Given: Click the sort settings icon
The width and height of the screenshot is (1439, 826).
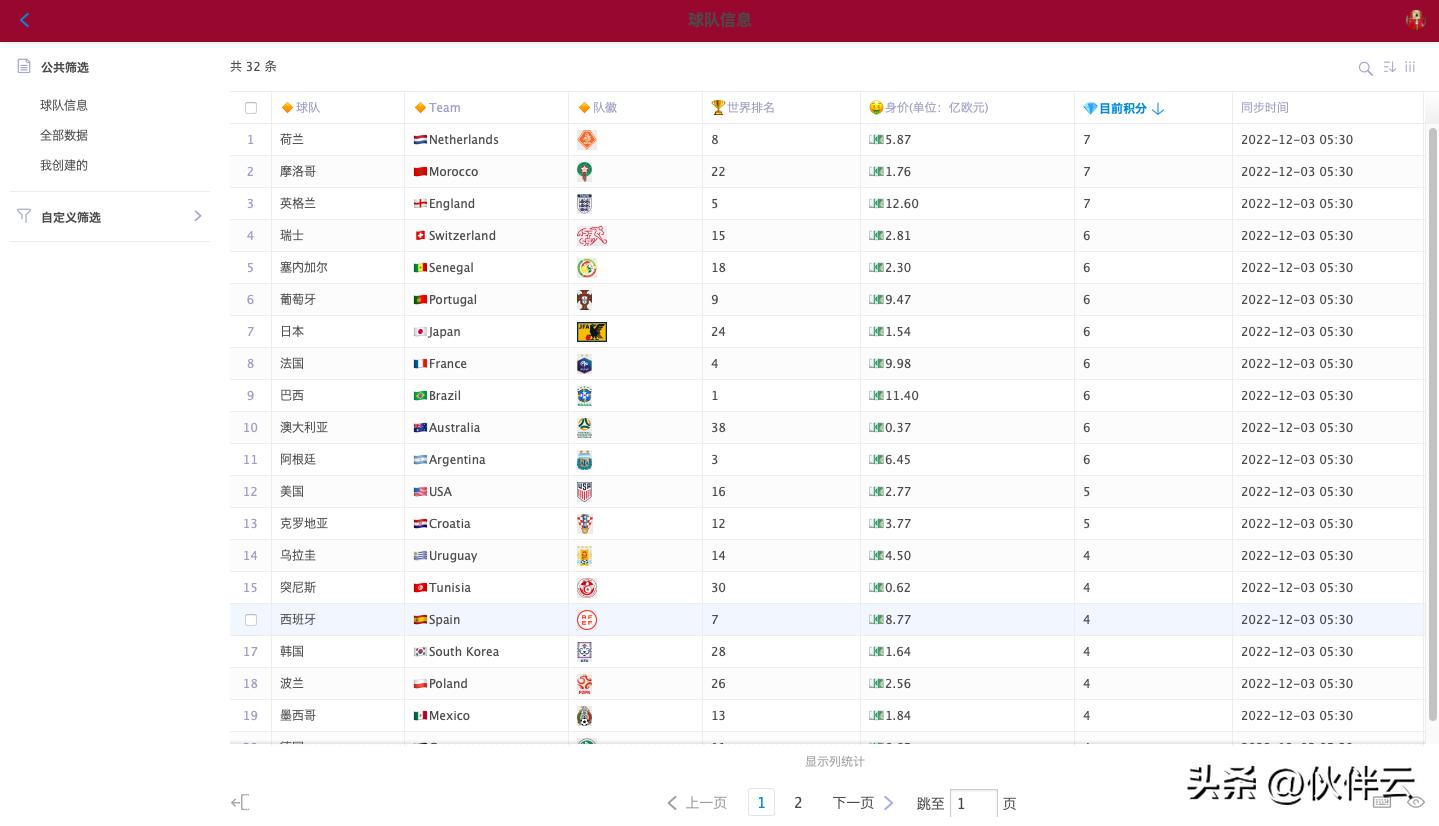Looking at the screenshot, I should 1389,67.
